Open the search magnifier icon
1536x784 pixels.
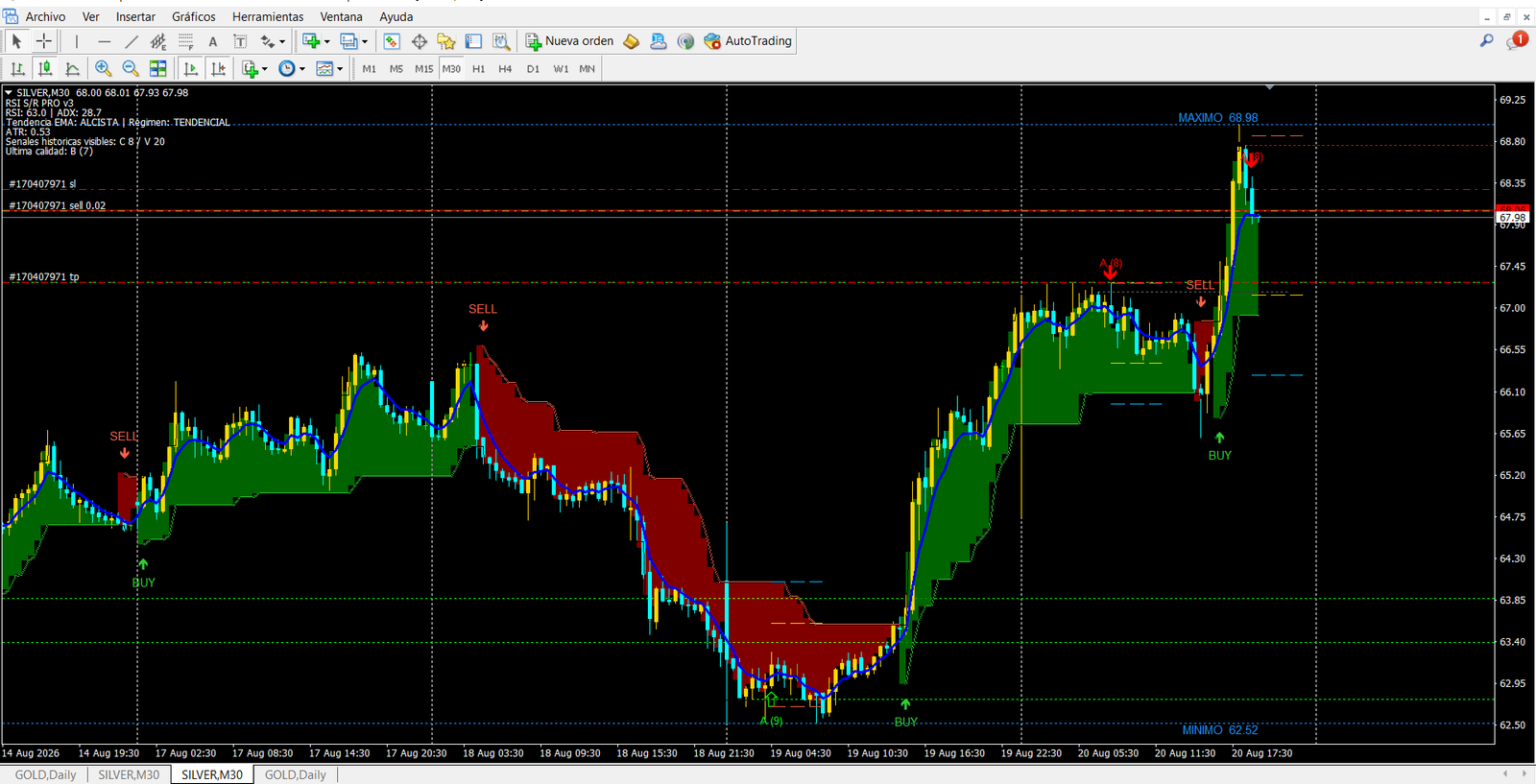[1486, 40]
